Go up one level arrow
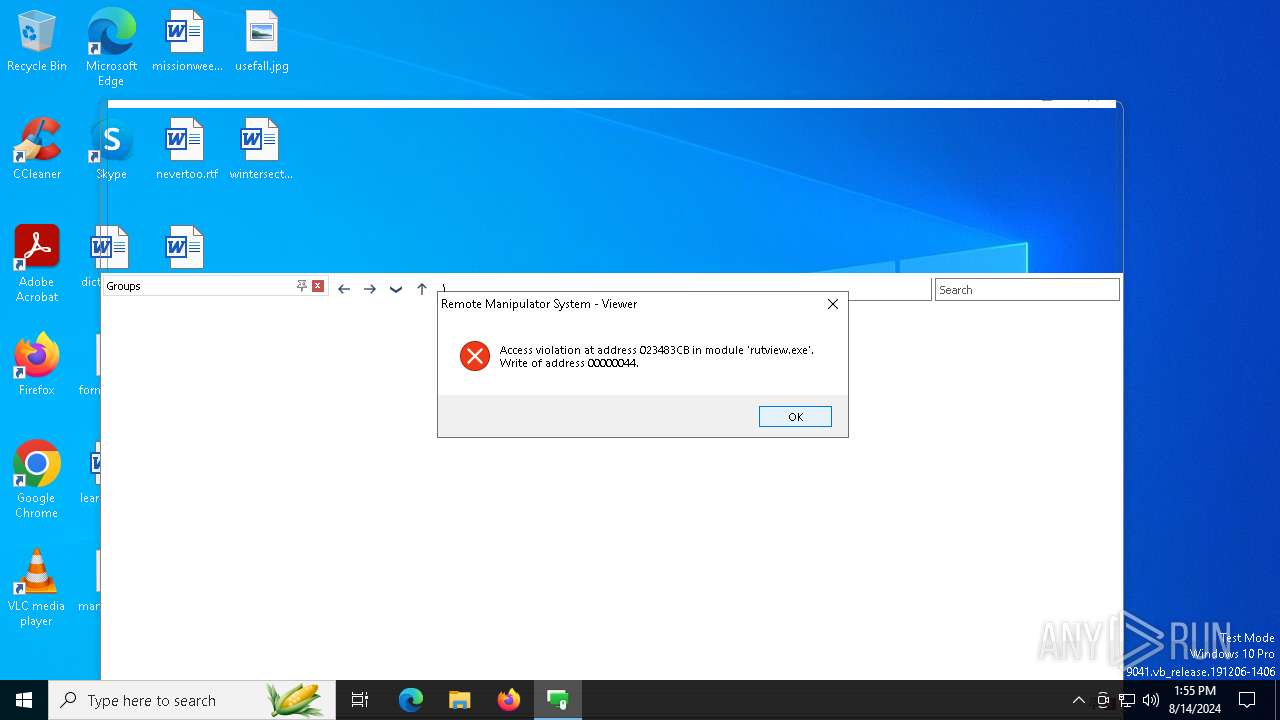The height and width of the screenshot is (720, 1280). click(x=422, y=289)
